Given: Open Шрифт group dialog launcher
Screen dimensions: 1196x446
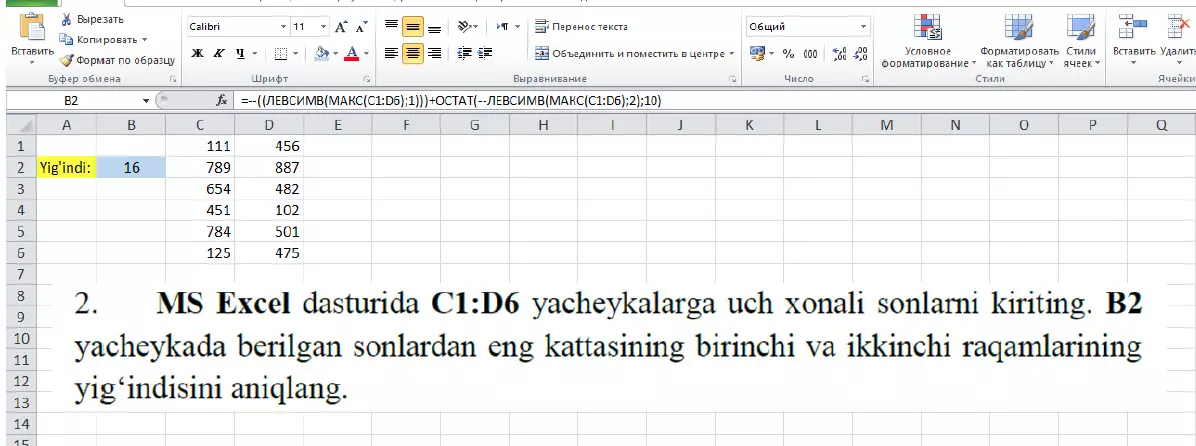Looking at the screenshot, I should (367, 79).
